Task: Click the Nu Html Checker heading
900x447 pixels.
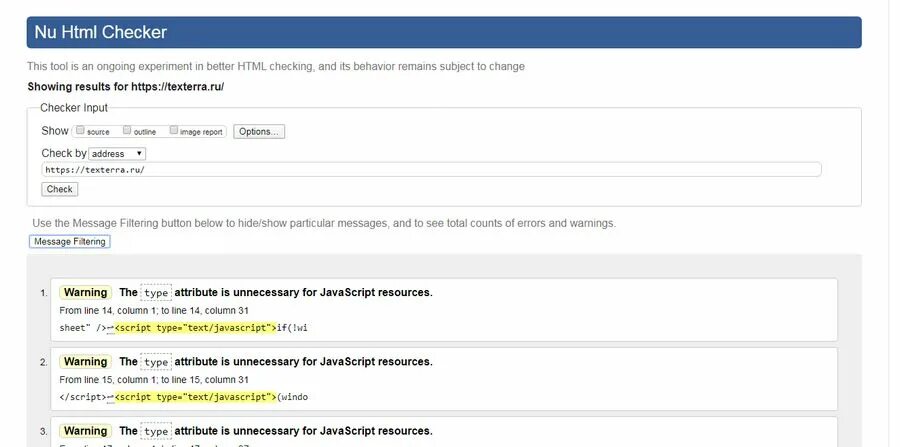Action: tap(100, 32)
